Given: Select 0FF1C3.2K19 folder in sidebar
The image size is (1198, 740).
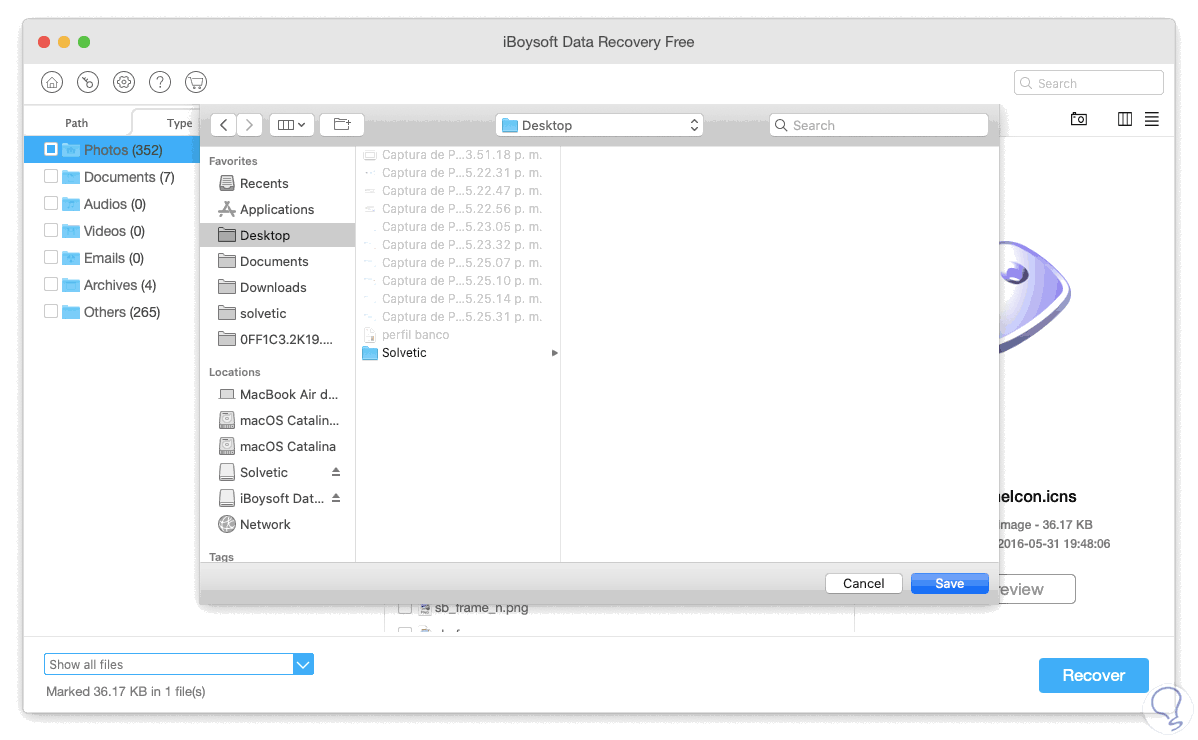Looking at the screenshot, I should (277, 339).
